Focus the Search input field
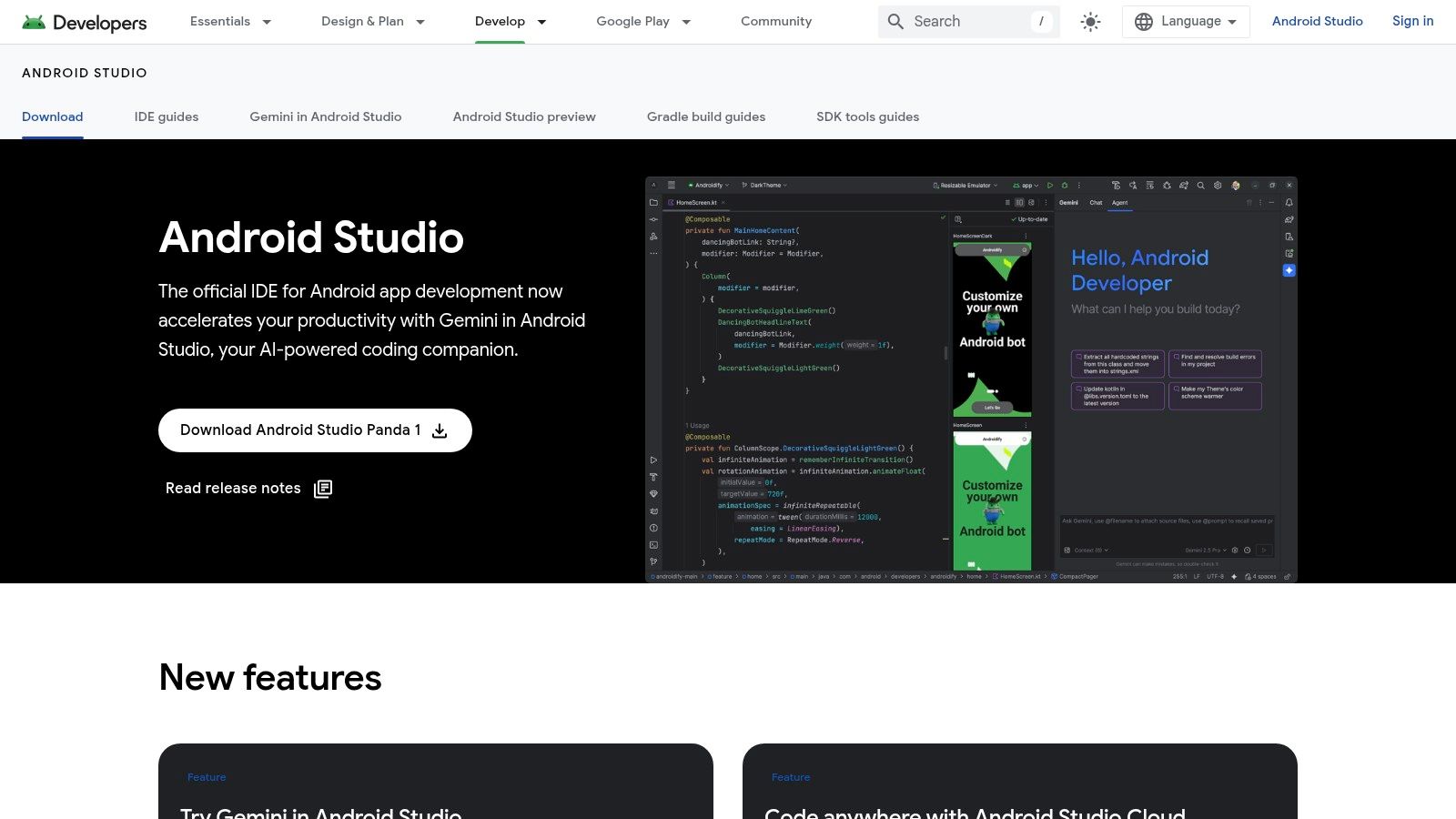The image size is (1456, 819). (x=969, y=21)
